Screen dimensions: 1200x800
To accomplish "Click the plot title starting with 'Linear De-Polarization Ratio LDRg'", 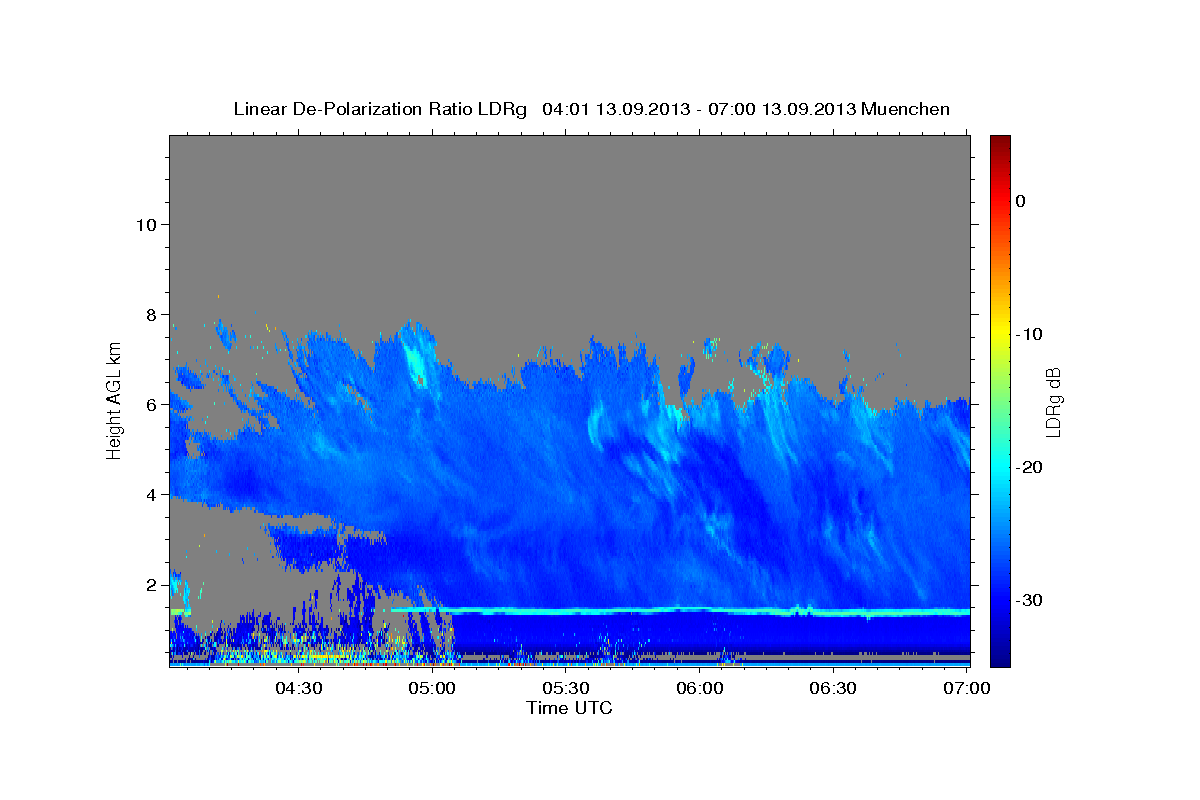I will 591,109.
